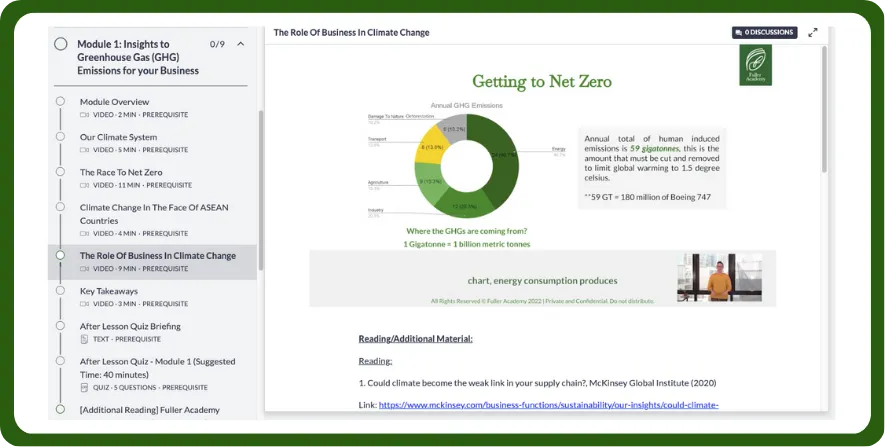Collapse Module 1 with the chevron

coord(241,44)
